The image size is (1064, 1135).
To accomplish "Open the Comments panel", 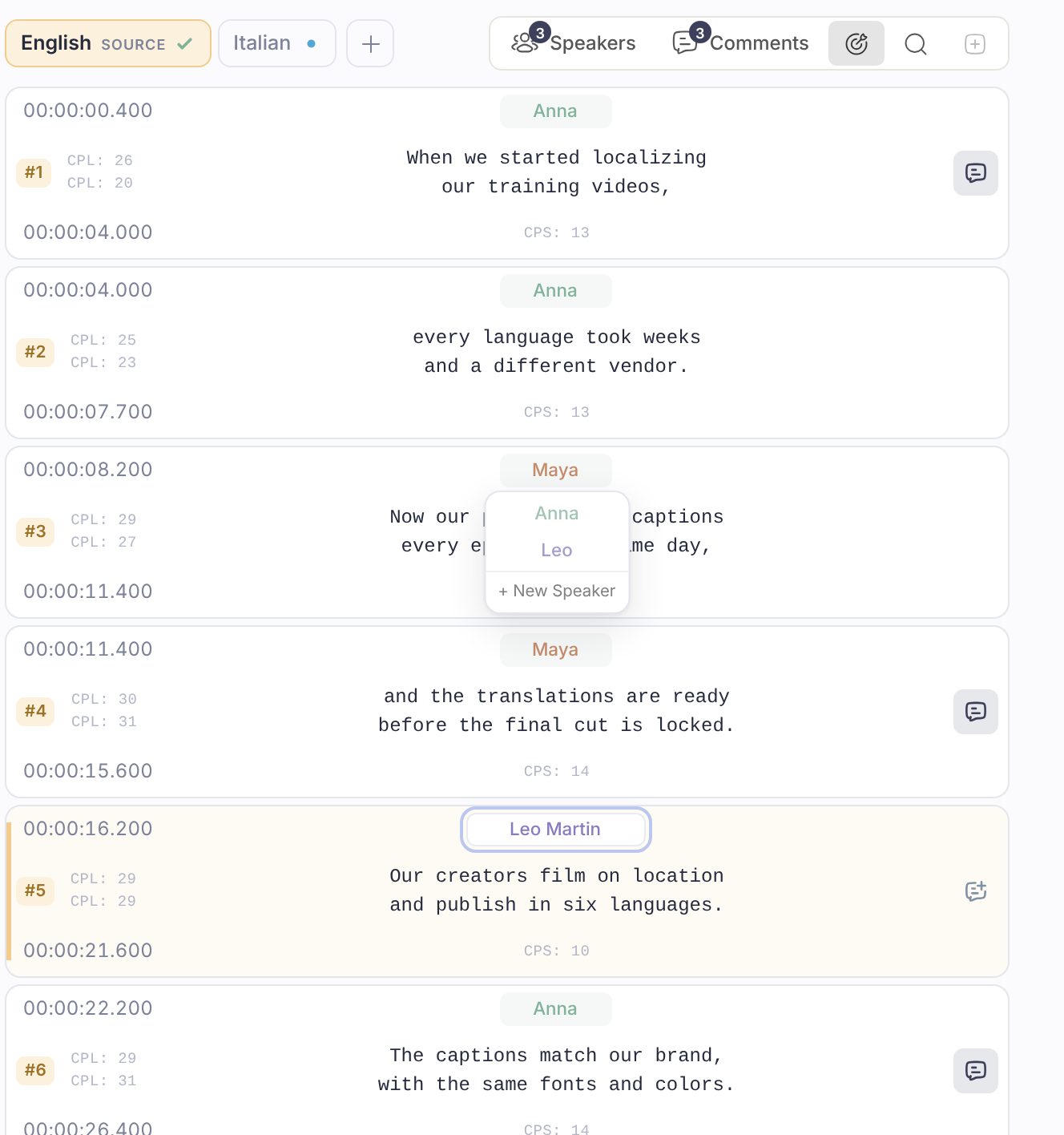I will click(740, 43).
